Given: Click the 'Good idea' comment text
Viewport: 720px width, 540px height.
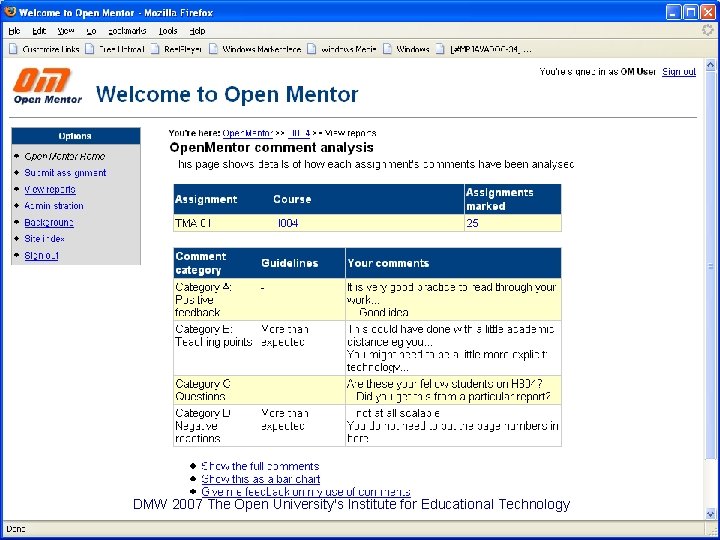Looking at the screenshot, I should pos(383,313).
